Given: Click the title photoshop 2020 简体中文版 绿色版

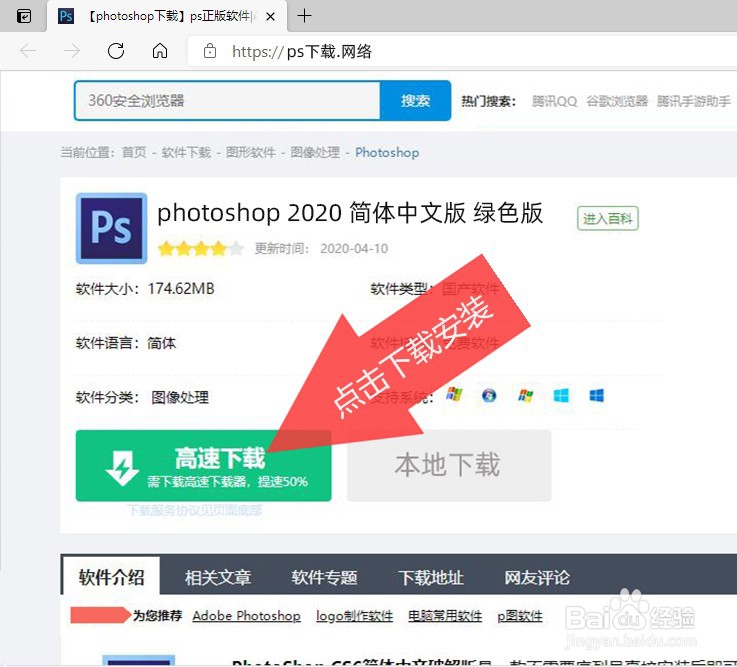Looking at the screenshot, I should [350, 213].
